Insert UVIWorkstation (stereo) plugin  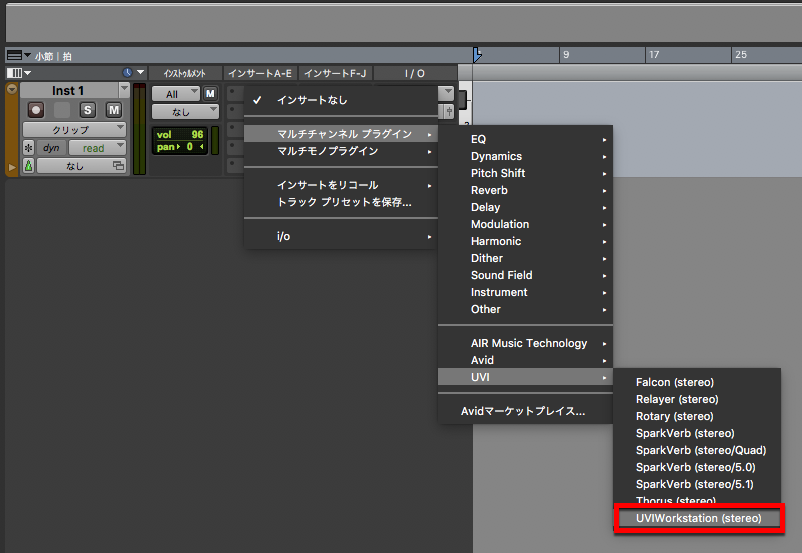(699, 518)
